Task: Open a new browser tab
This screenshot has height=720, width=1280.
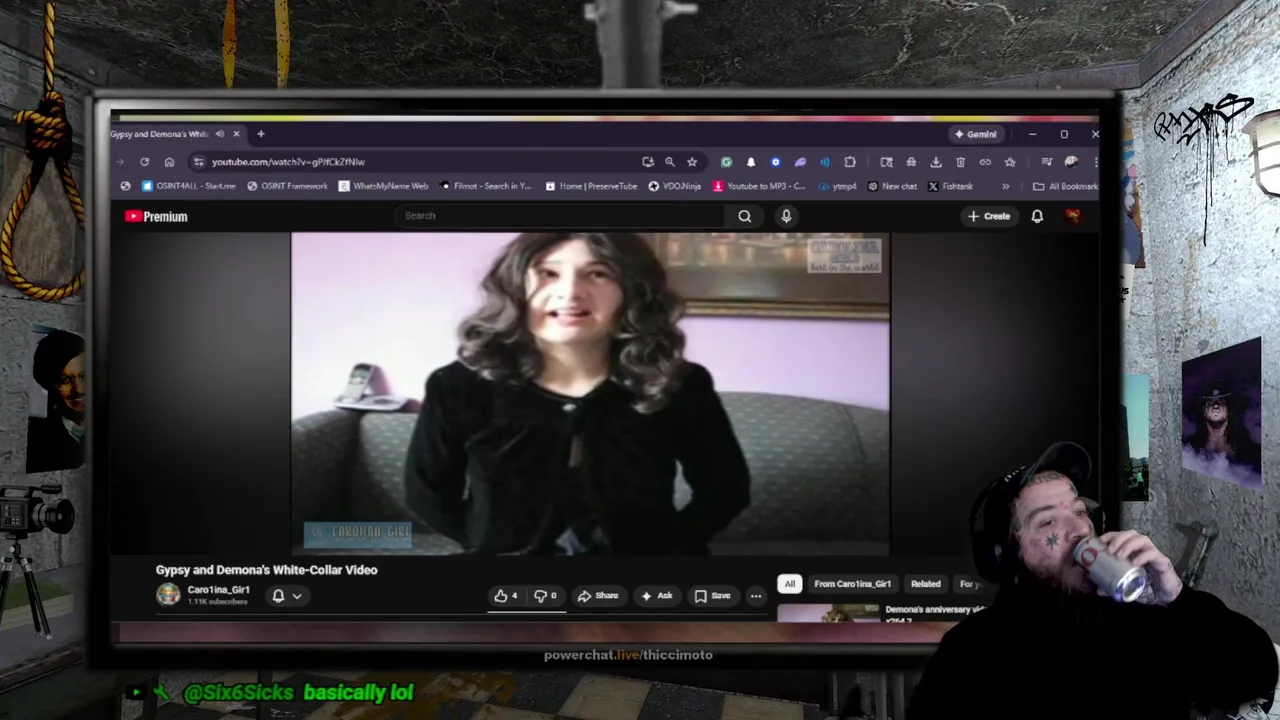Action: pos(261,134)
